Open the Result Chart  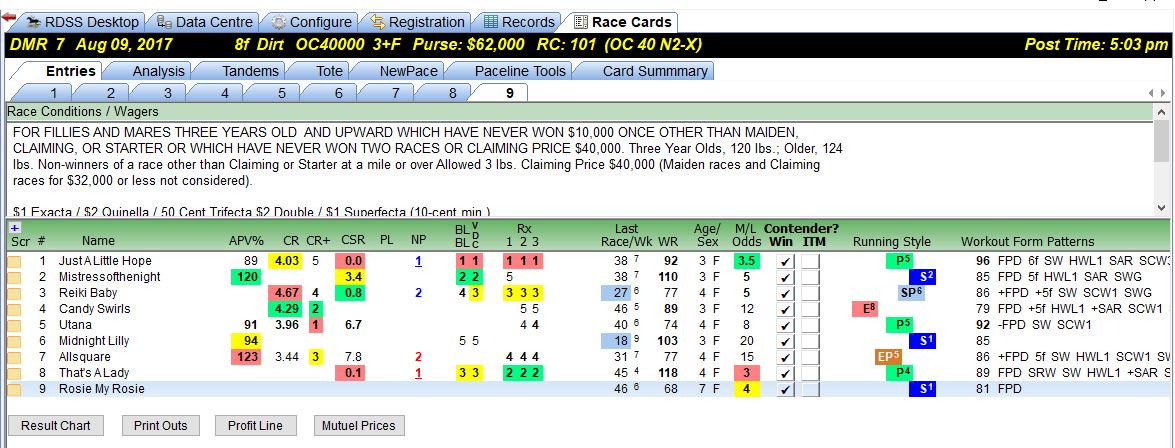55,426
